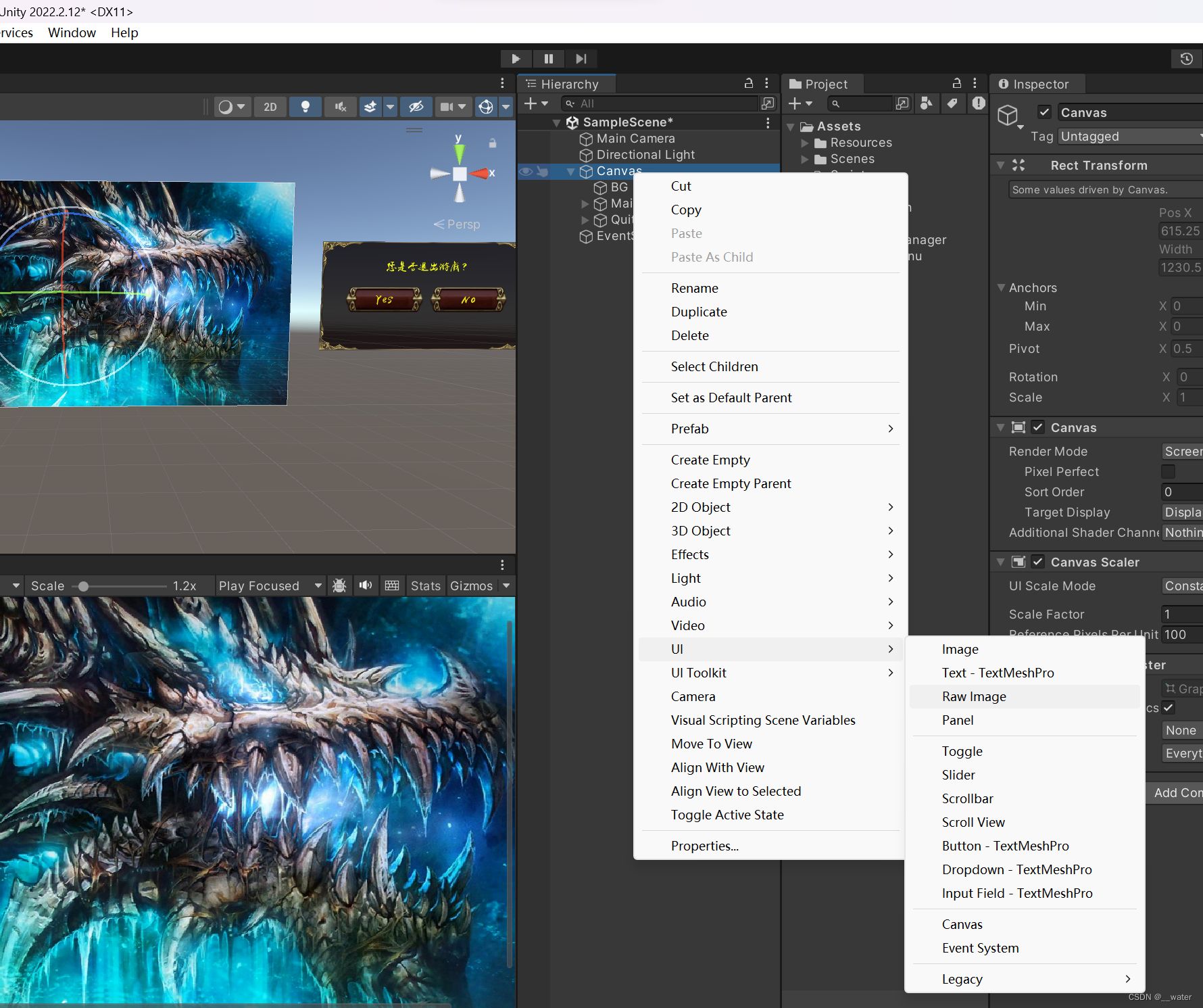Open the Legacy submenu
The height and width of the screenshot is (1008, 1203).
coord(1024,979)
